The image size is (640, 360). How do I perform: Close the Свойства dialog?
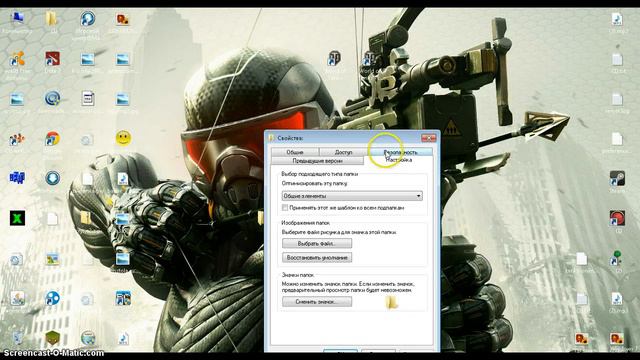click(x=428, y=138)
